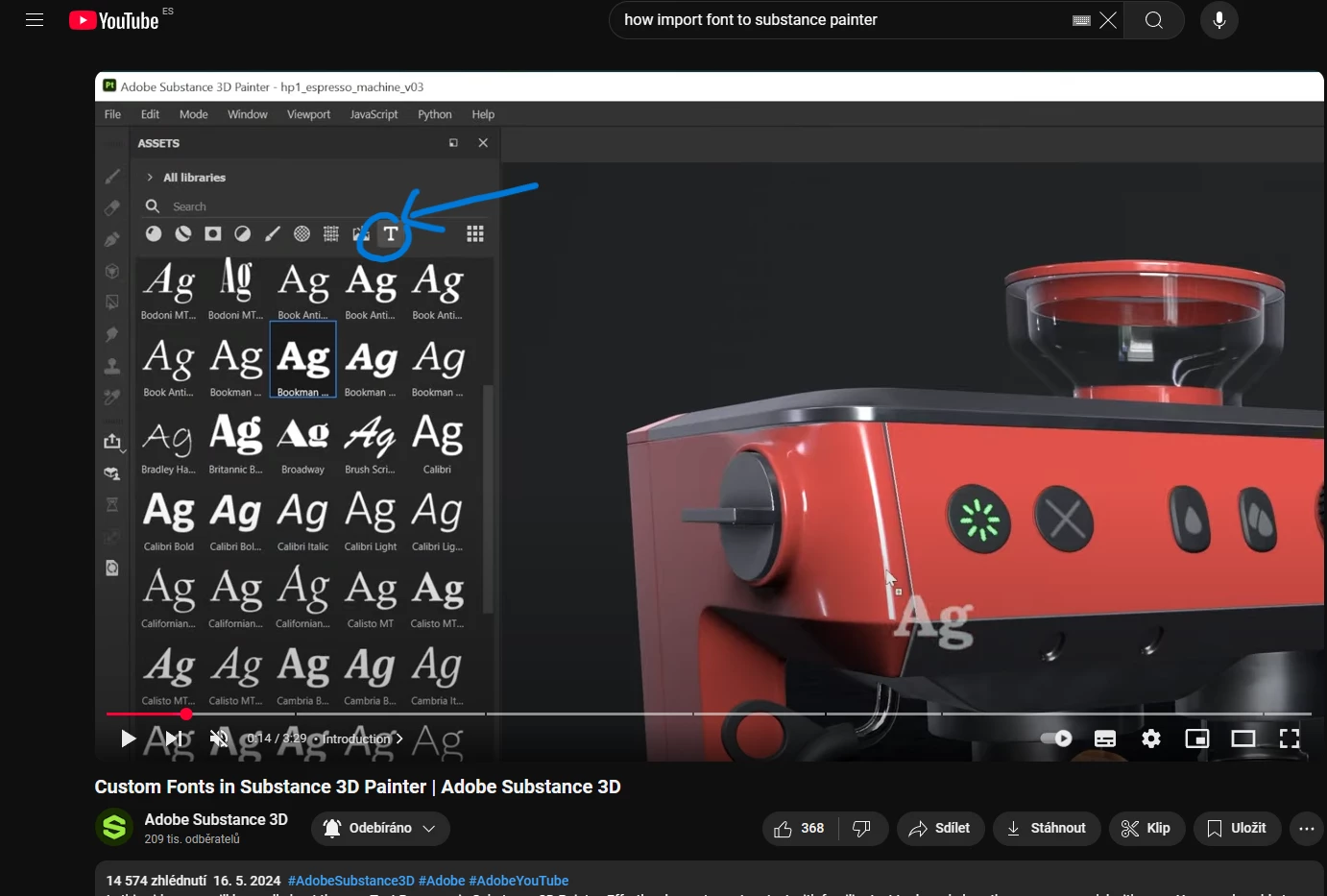Screen dimensions: 1327x896
Task: Start voice search with microphone
Action: click(1219, 20)
